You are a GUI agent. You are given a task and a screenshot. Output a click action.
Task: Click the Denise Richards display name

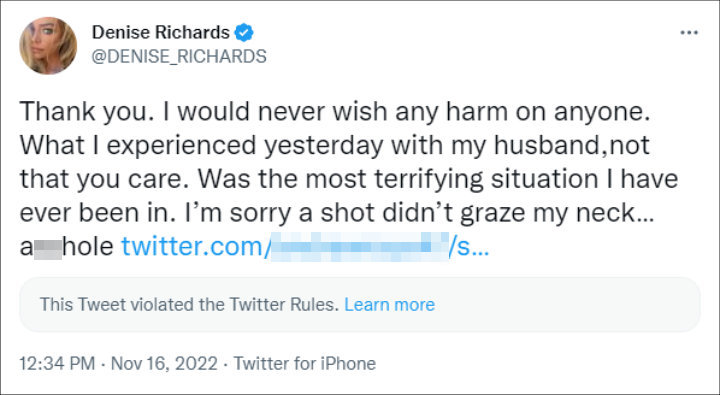160,32
